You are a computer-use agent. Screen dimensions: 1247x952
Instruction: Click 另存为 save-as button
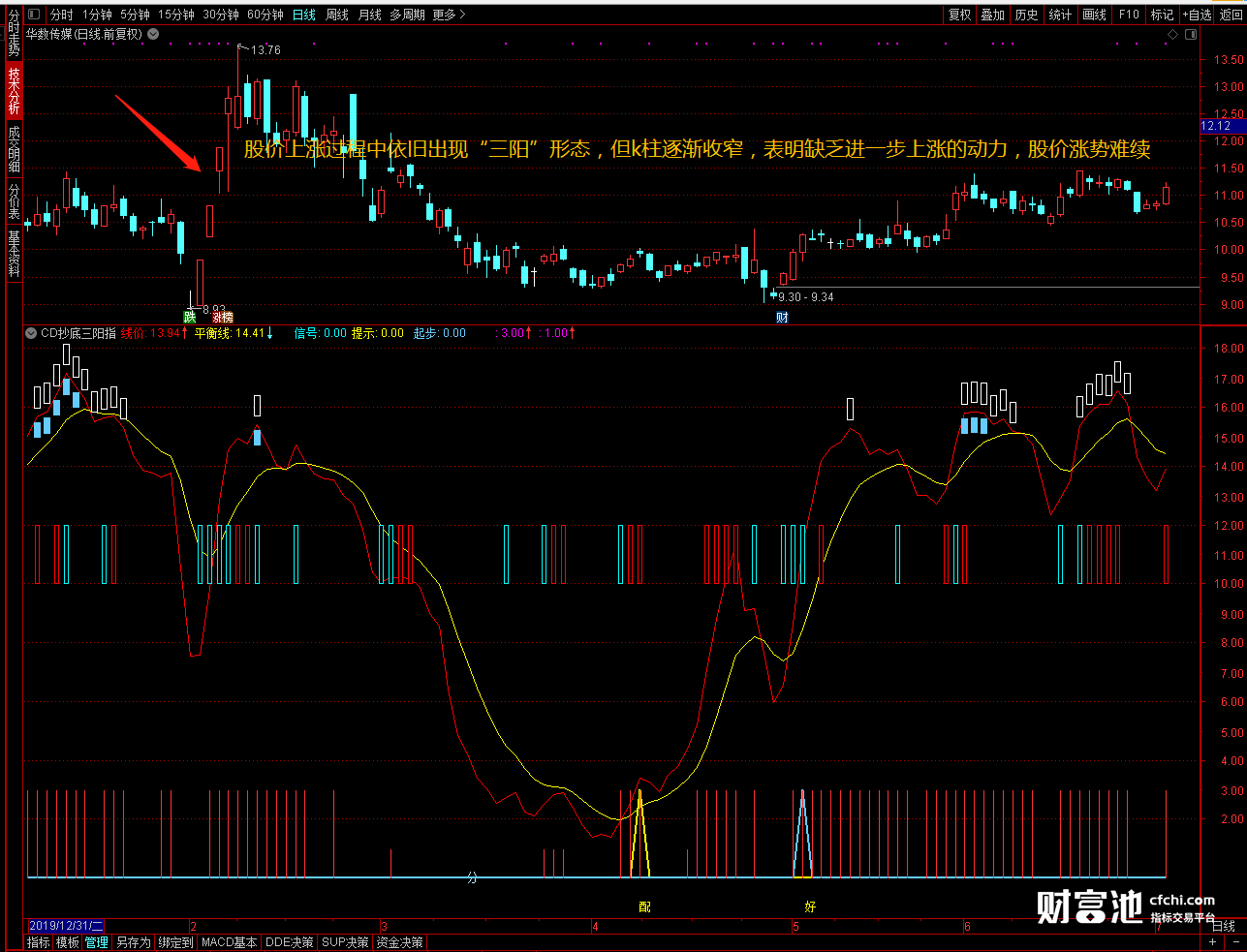pos(134,942)
